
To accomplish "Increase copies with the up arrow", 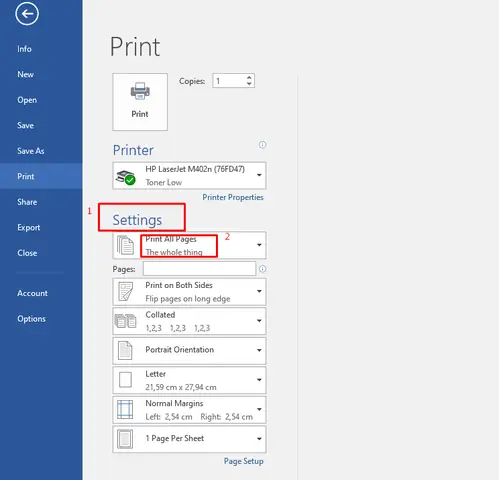I will click(x=249, y=78).
